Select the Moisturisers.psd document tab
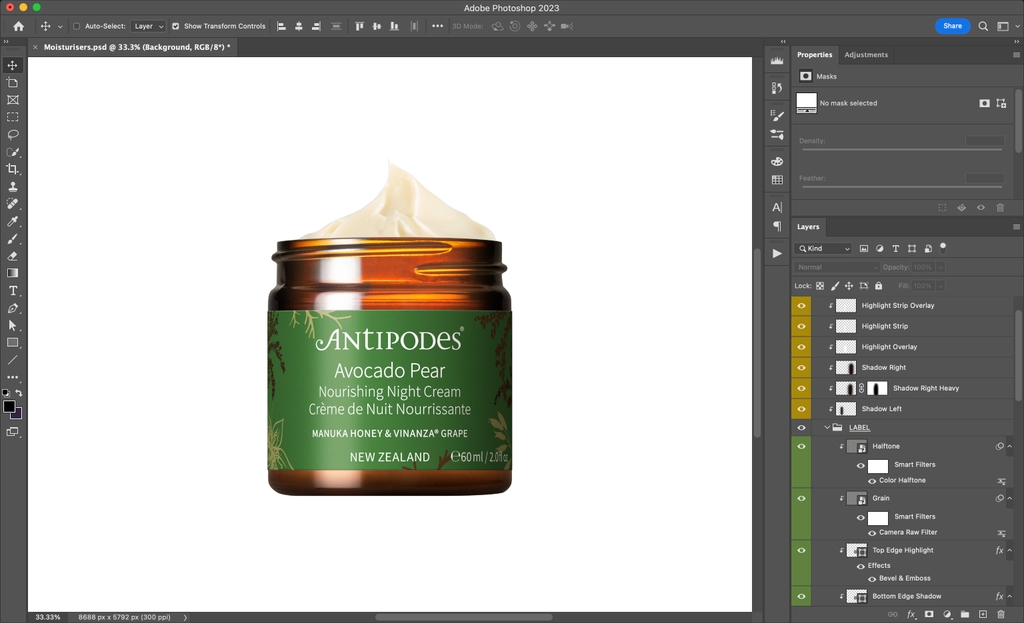 pyautogui.click(x=137, y=47)
